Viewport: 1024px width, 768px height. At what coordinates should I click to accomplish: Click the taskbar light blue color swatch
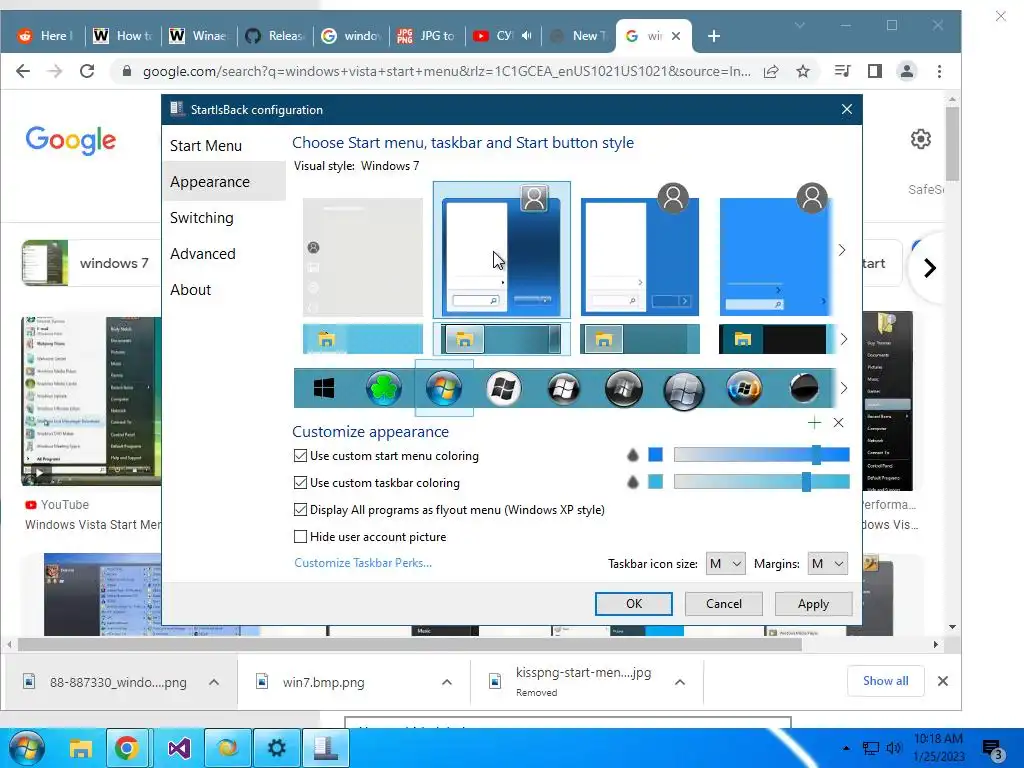(x=656, y=482)
